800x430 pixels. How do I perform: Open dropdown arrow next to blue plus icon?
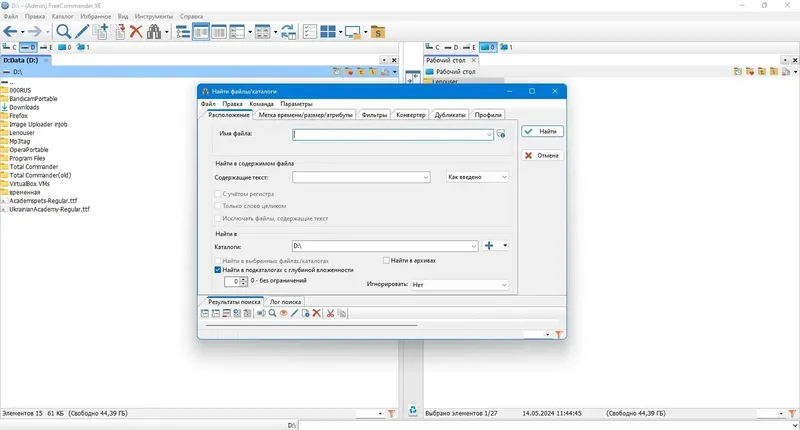[505, 245]
